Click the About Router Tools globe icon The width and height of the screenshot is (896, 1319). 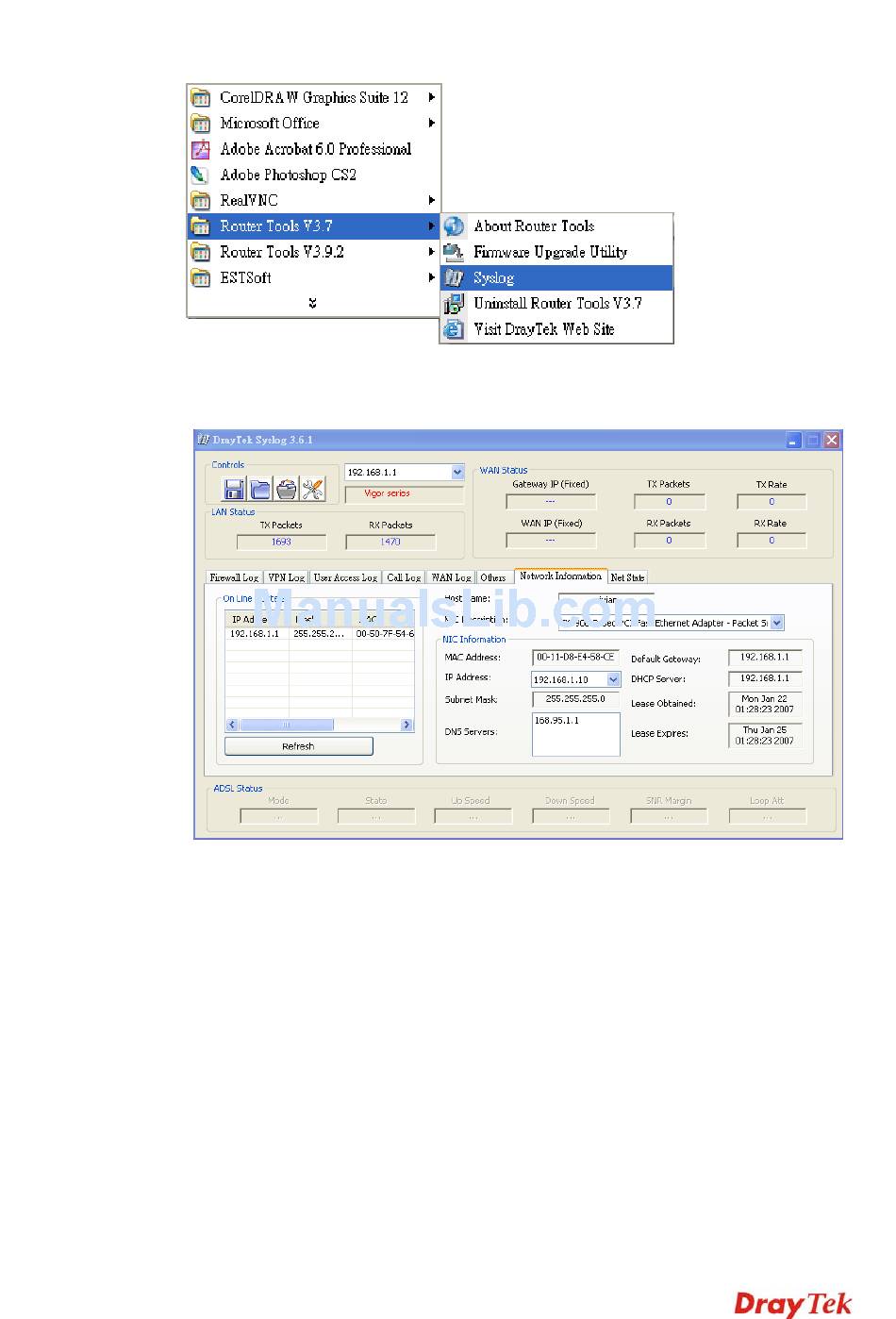coord(454,226)
